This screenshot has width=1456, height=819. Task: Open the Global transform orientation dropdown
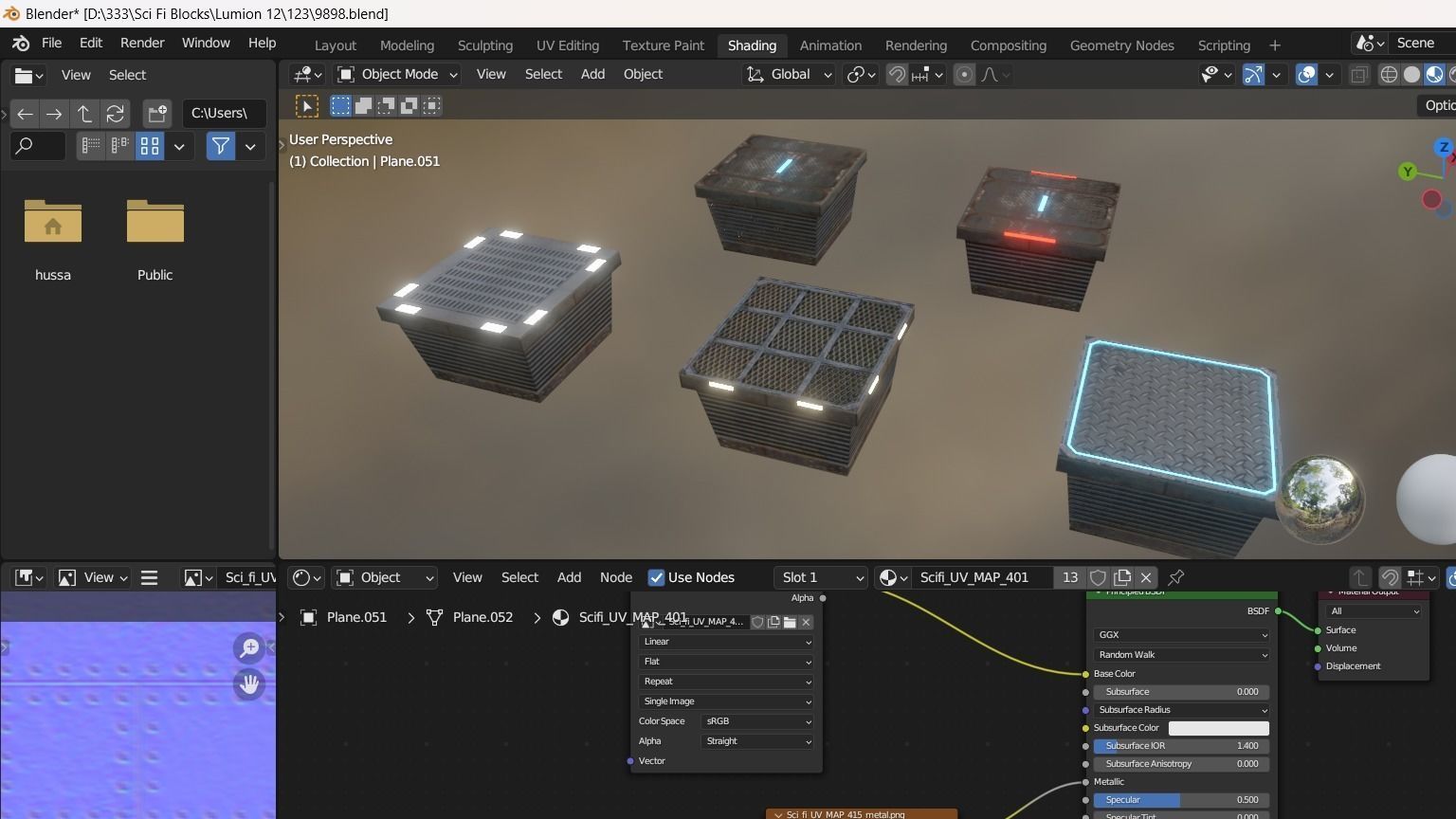(x=789, y=75)
